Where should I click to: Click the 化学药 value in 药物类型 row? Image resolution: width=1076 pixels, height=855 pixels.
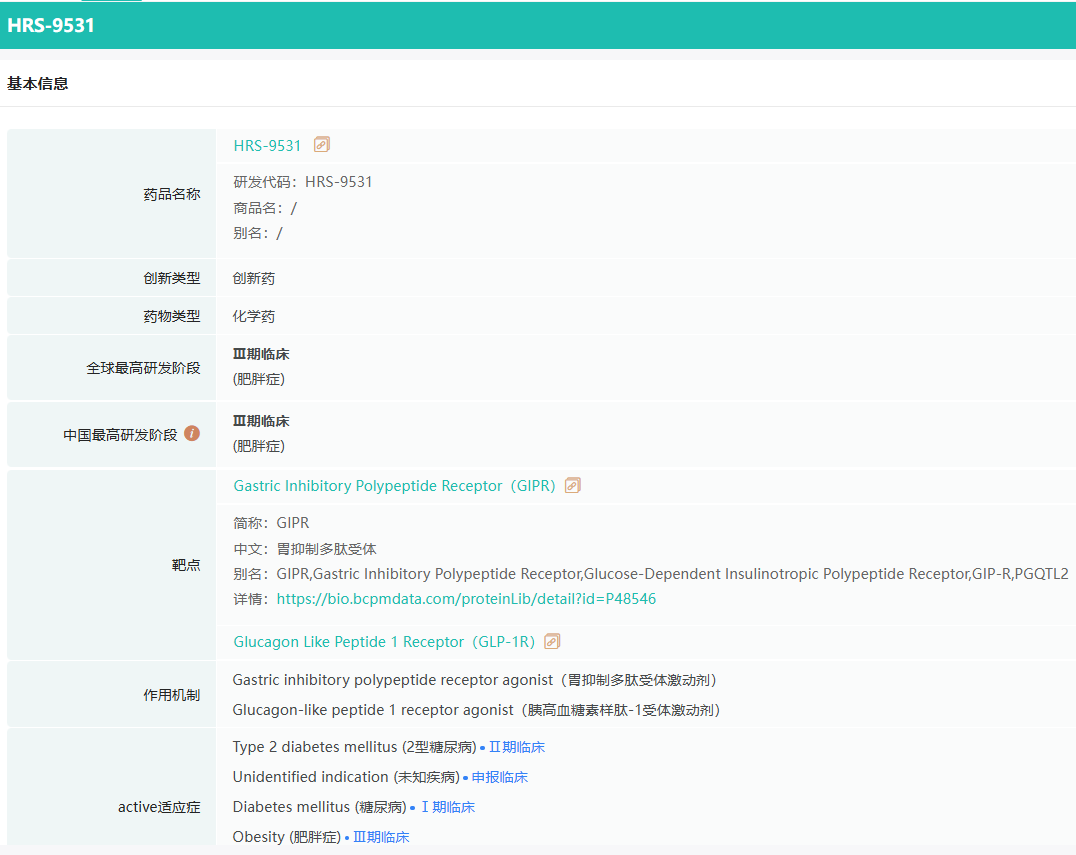point(254,317)
